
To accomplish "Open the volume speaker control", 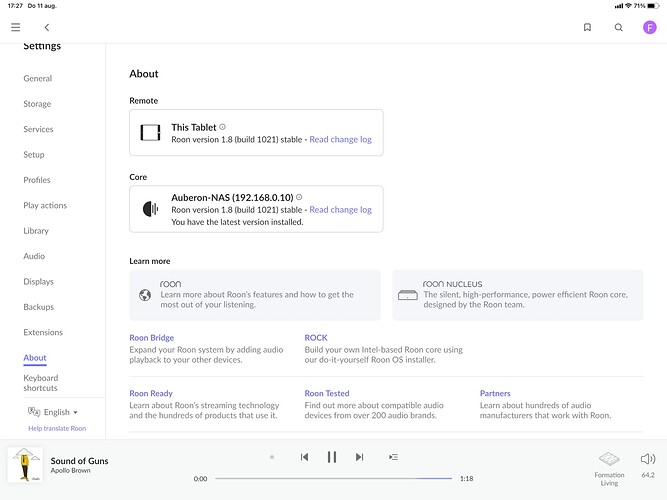I will click(x=647, y=459).
